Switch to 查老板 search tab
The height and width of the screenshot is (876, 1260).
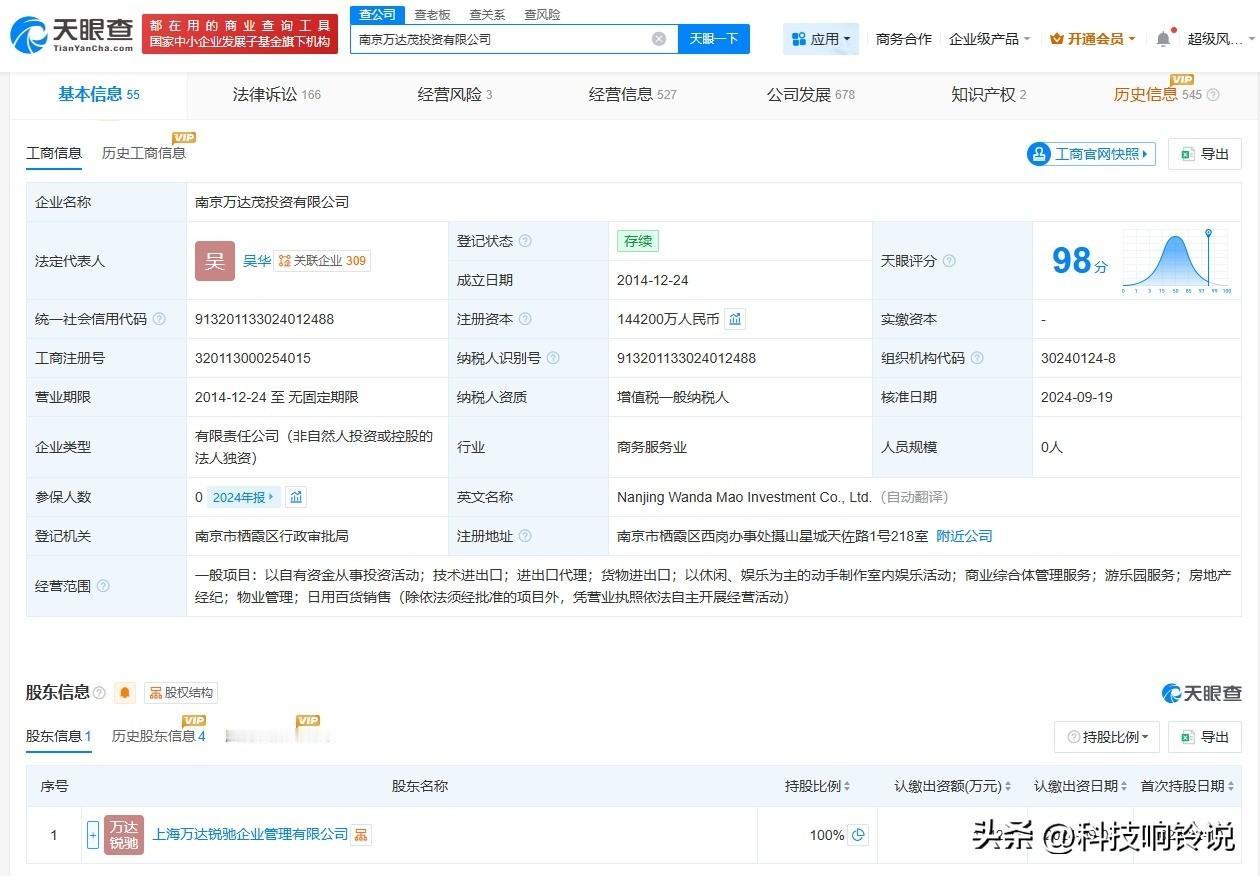(x=432, y=14)
